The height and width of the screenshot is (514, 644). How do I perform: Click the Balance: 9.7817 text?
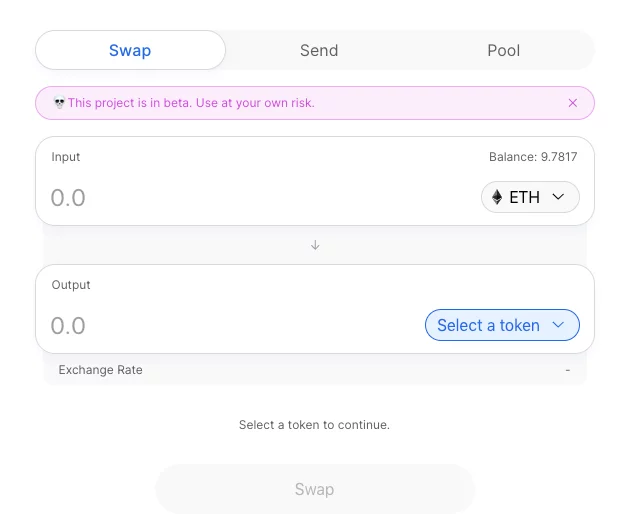point(533,157)
